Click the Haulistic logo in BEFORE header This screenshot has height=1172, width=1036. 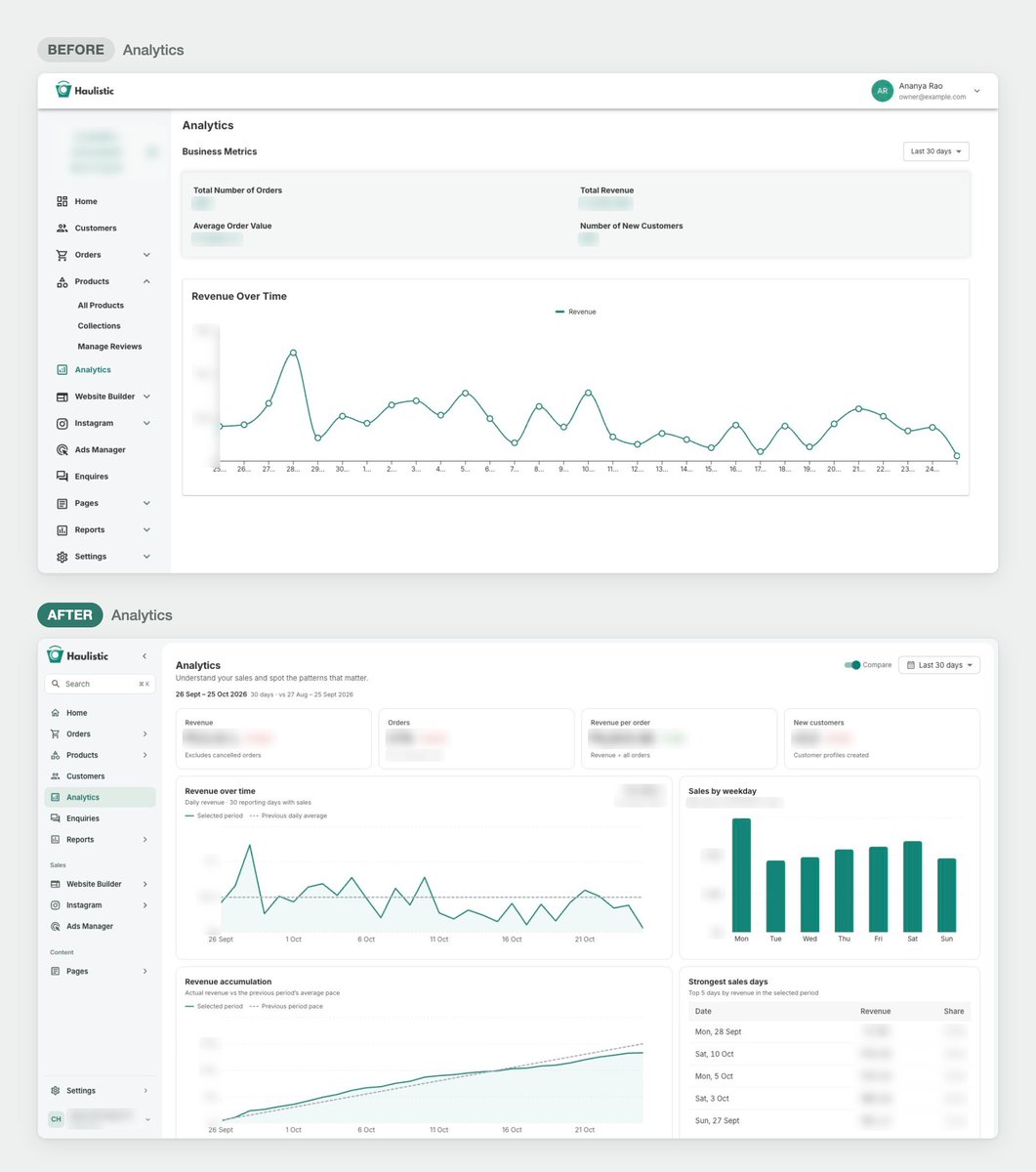(x=85, y=90)
